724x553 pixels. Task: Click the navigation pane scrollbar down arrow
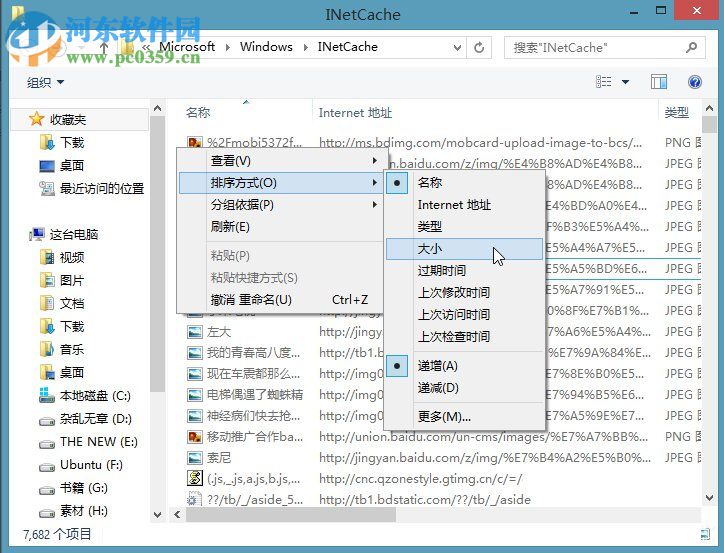point(157,514)
